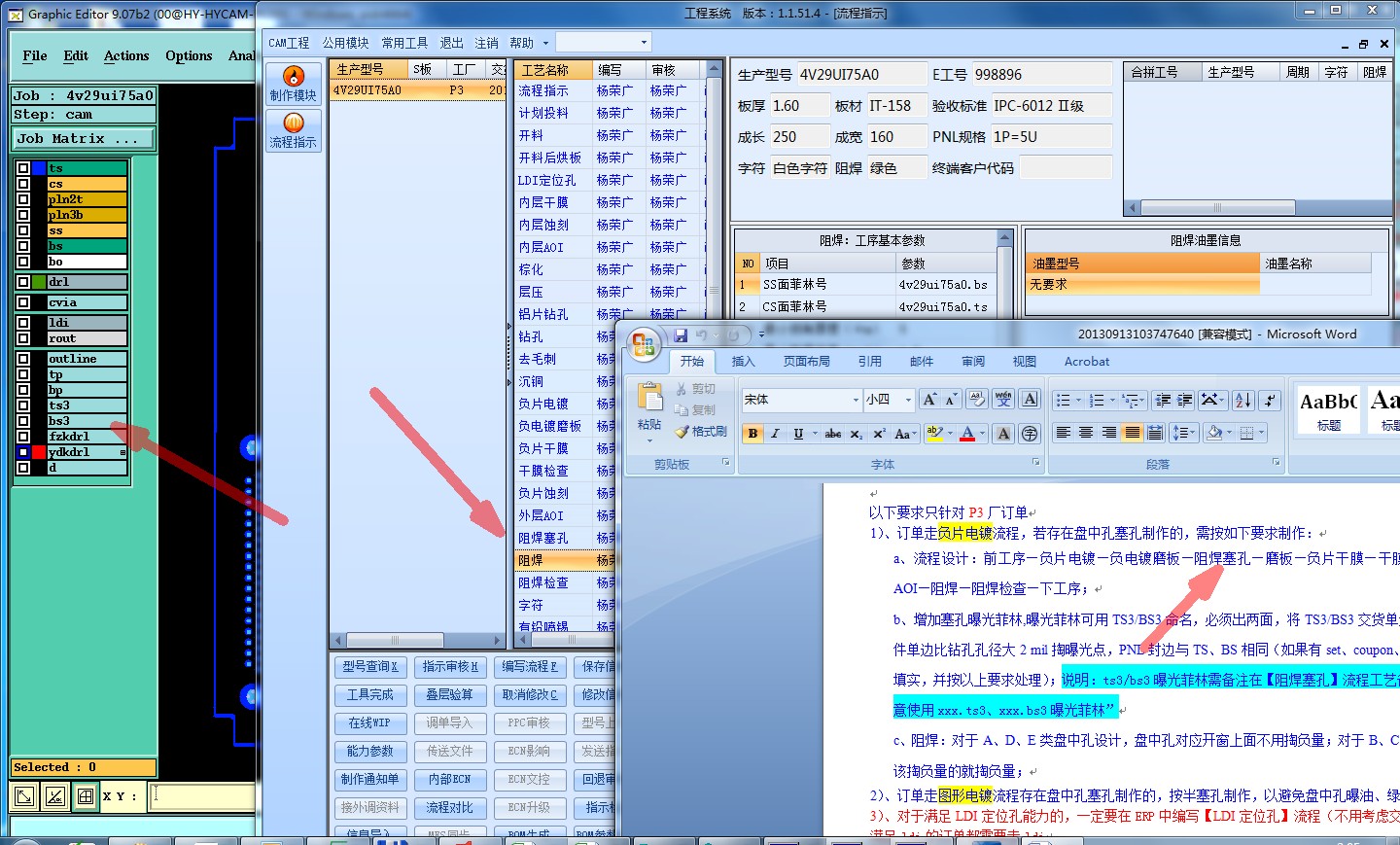Toggle Underline formatting in Word

pyautogui.click(x=798, y=434)
